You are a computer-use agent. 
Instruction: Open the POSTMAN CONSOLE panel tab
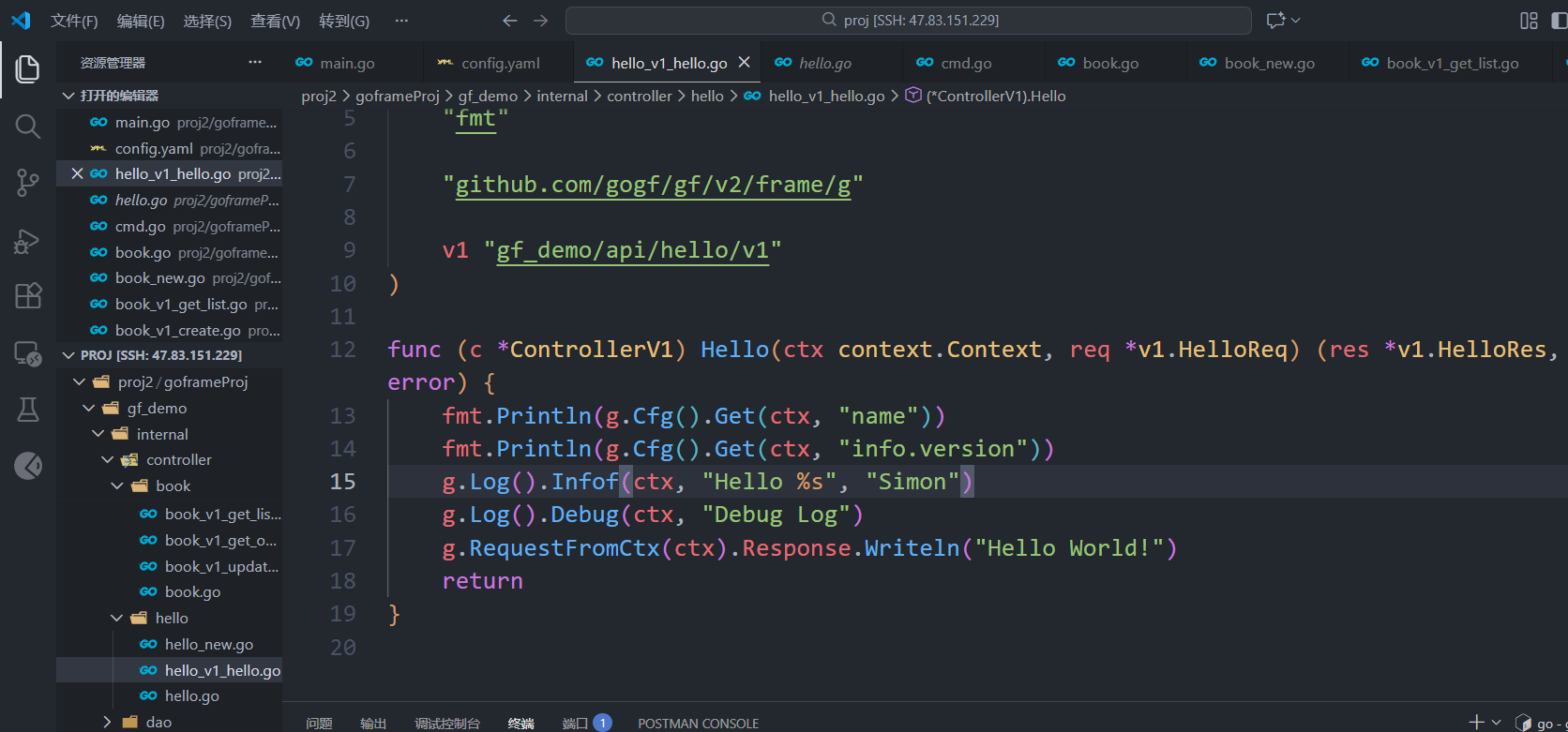pos(698,723)
